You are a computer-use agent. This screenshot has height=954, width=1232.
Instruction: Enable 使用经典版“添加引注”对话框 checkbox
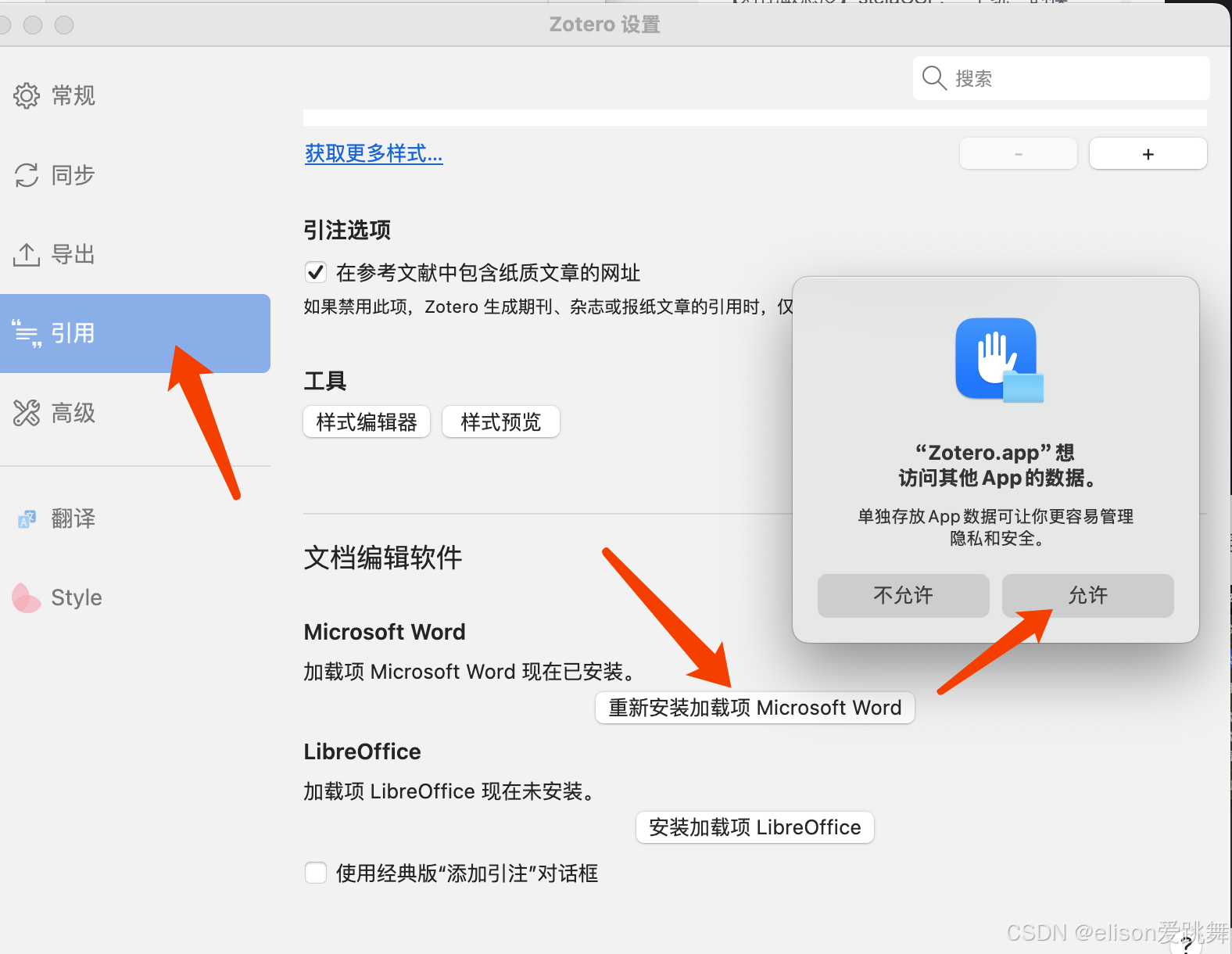point(316,873)
